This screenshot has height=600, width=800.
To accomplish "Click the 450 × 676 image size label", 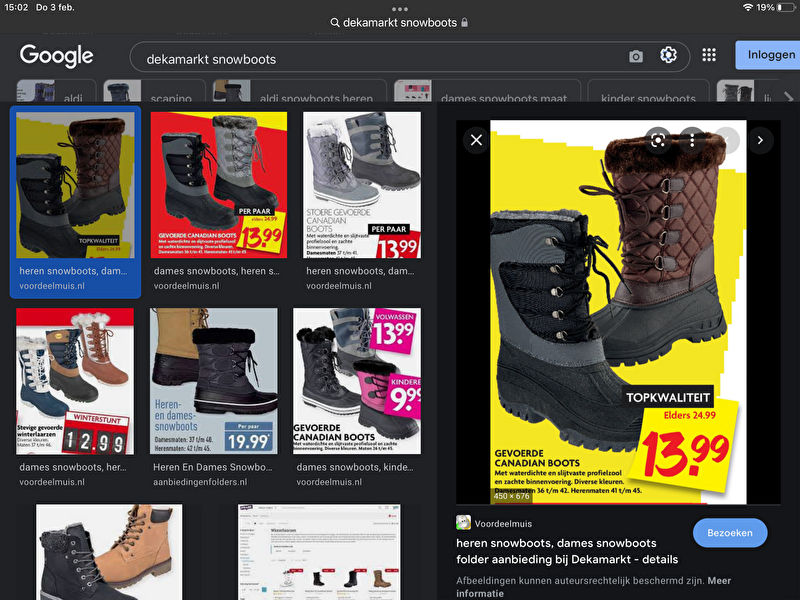I will tap(512, 496).
